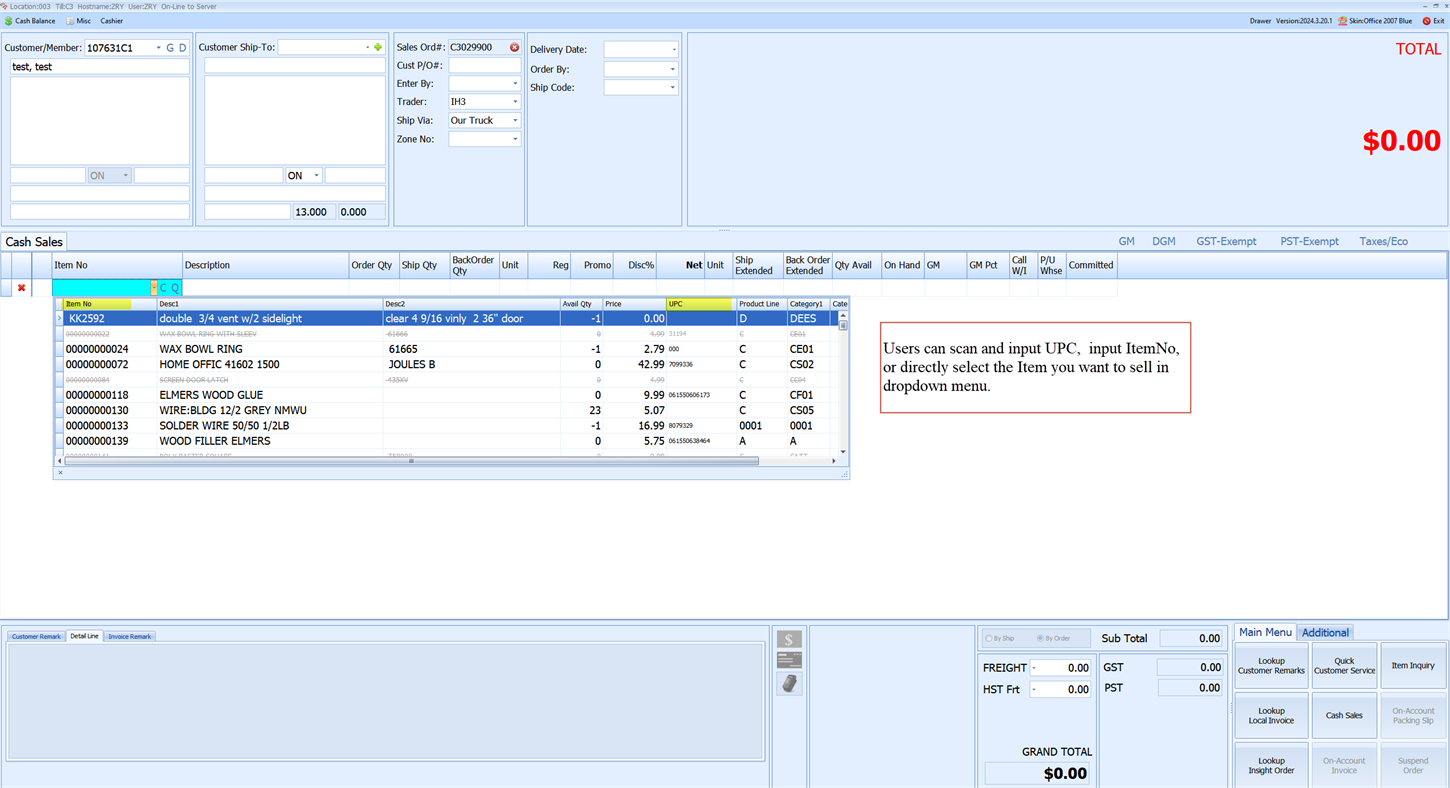Click the credit card payment icon
Viewport: 1450px width, 788px height.
(x=789, y=660)
